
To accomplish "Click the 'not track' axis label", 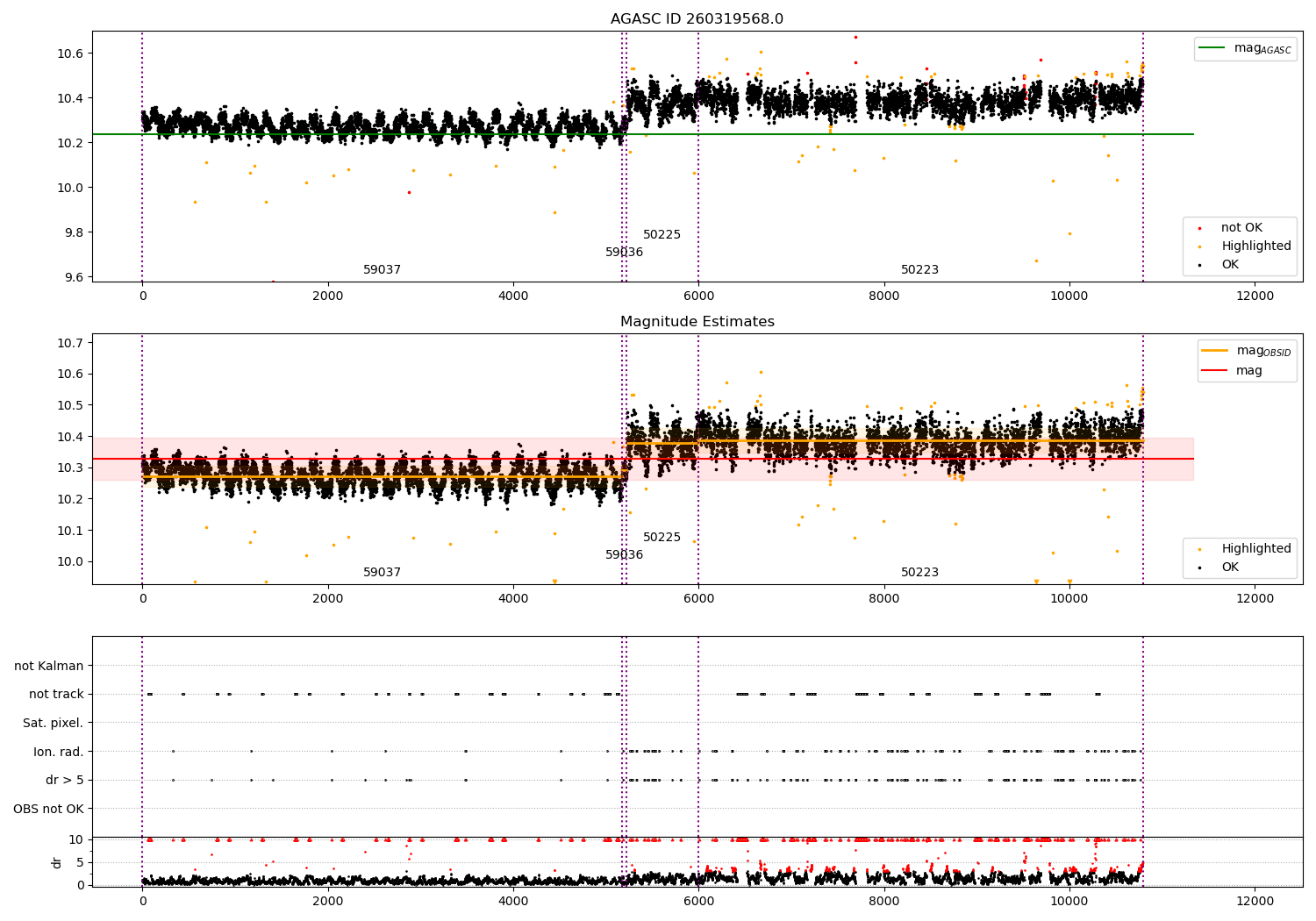I will point(56,694).
